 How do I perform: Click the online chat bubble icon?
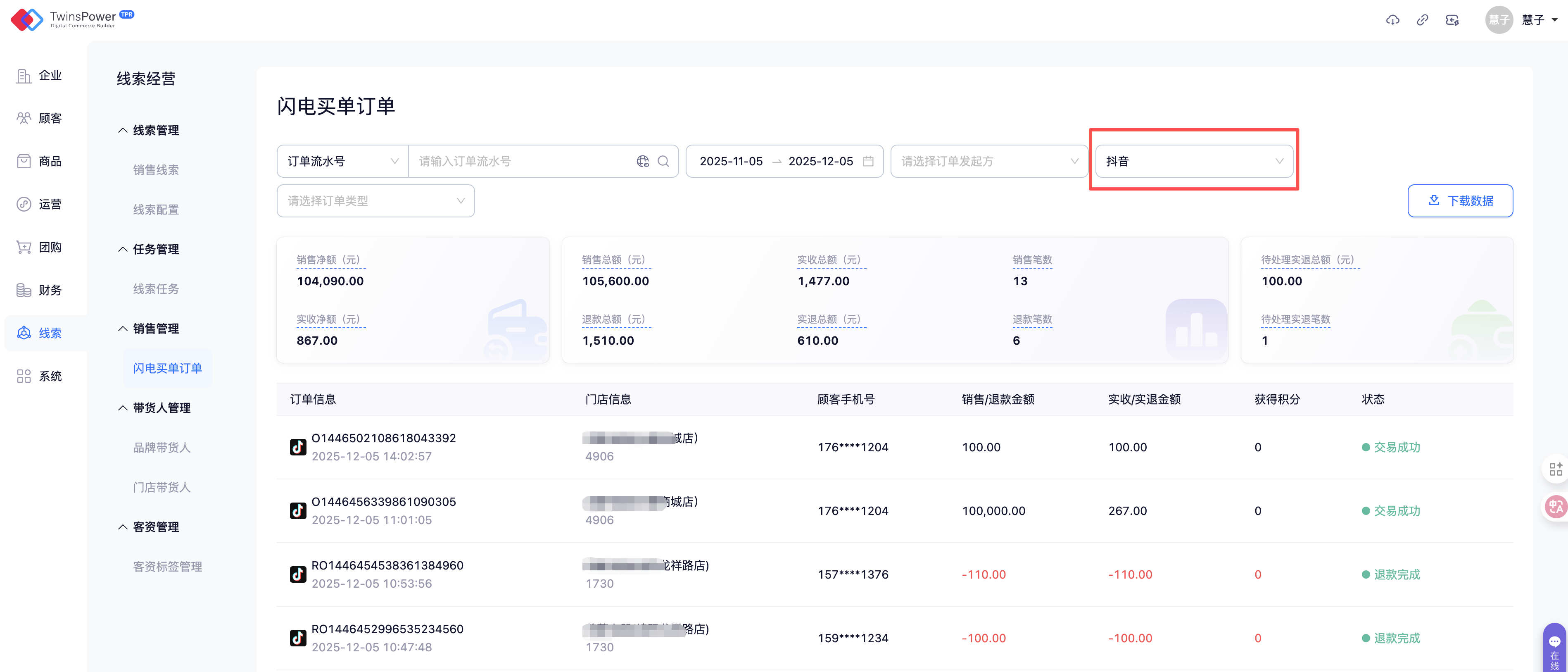pos(1554,641)
